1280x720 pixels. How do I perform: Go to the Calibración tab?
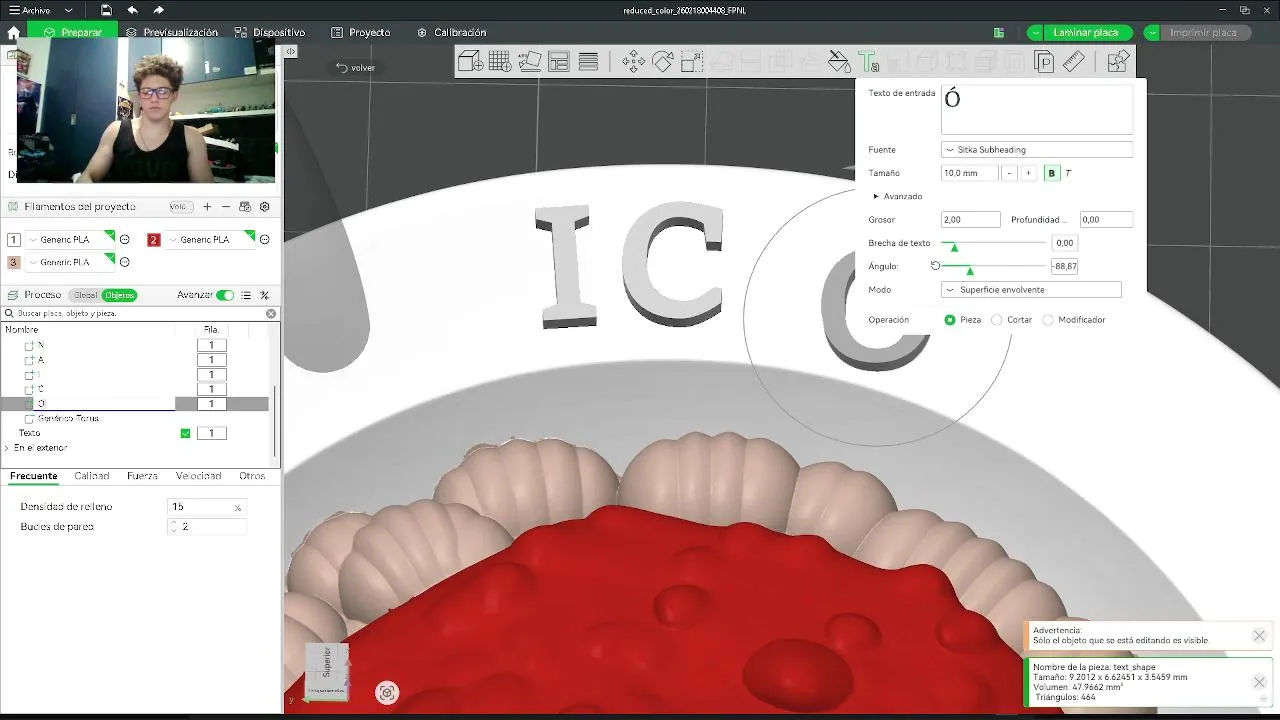coord(451,32)
